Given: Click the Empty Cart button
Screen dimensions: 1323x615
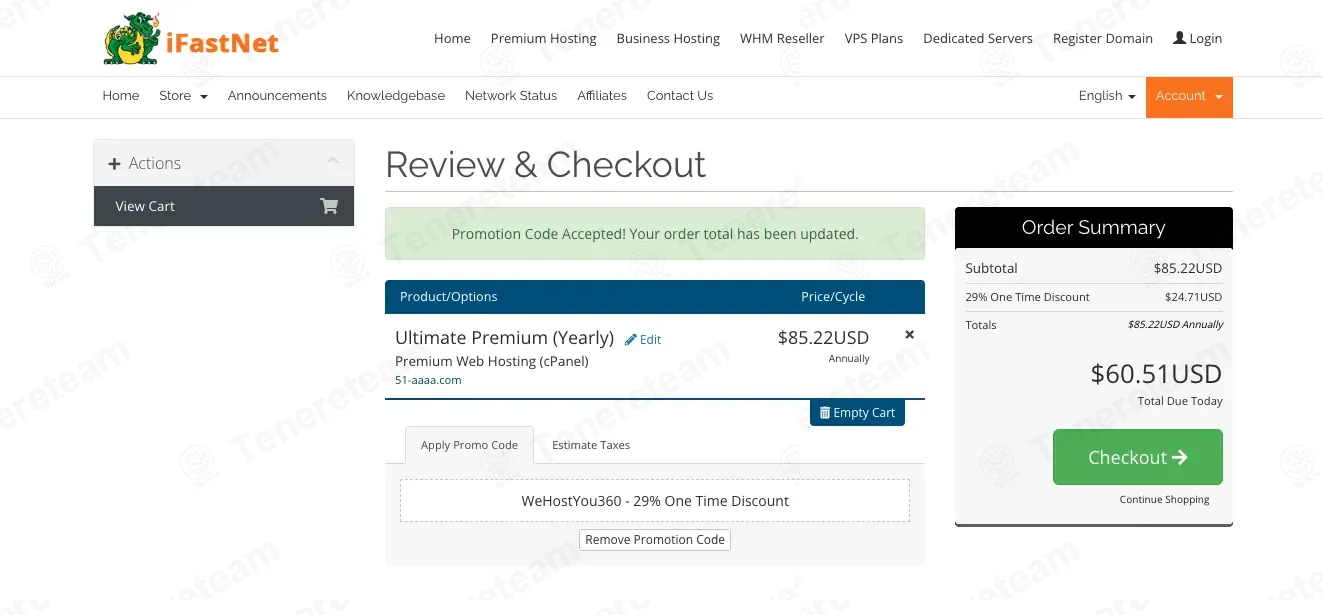Looking at the screenshot, I should click(x=857, y=413).
